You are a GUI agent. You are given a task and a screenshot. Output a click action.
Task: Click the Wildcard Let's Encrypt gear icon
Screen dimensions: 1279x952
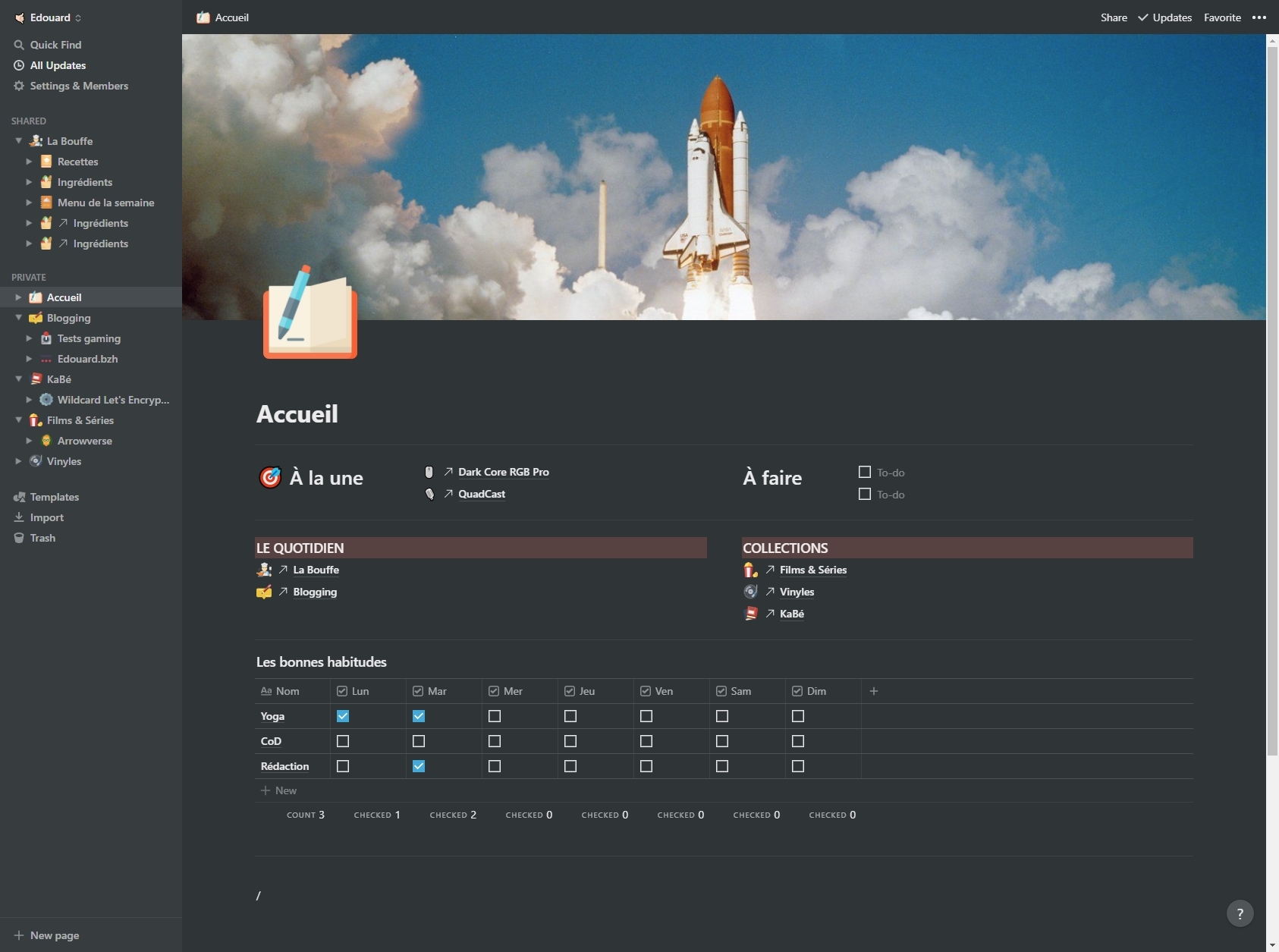(46, 400)
